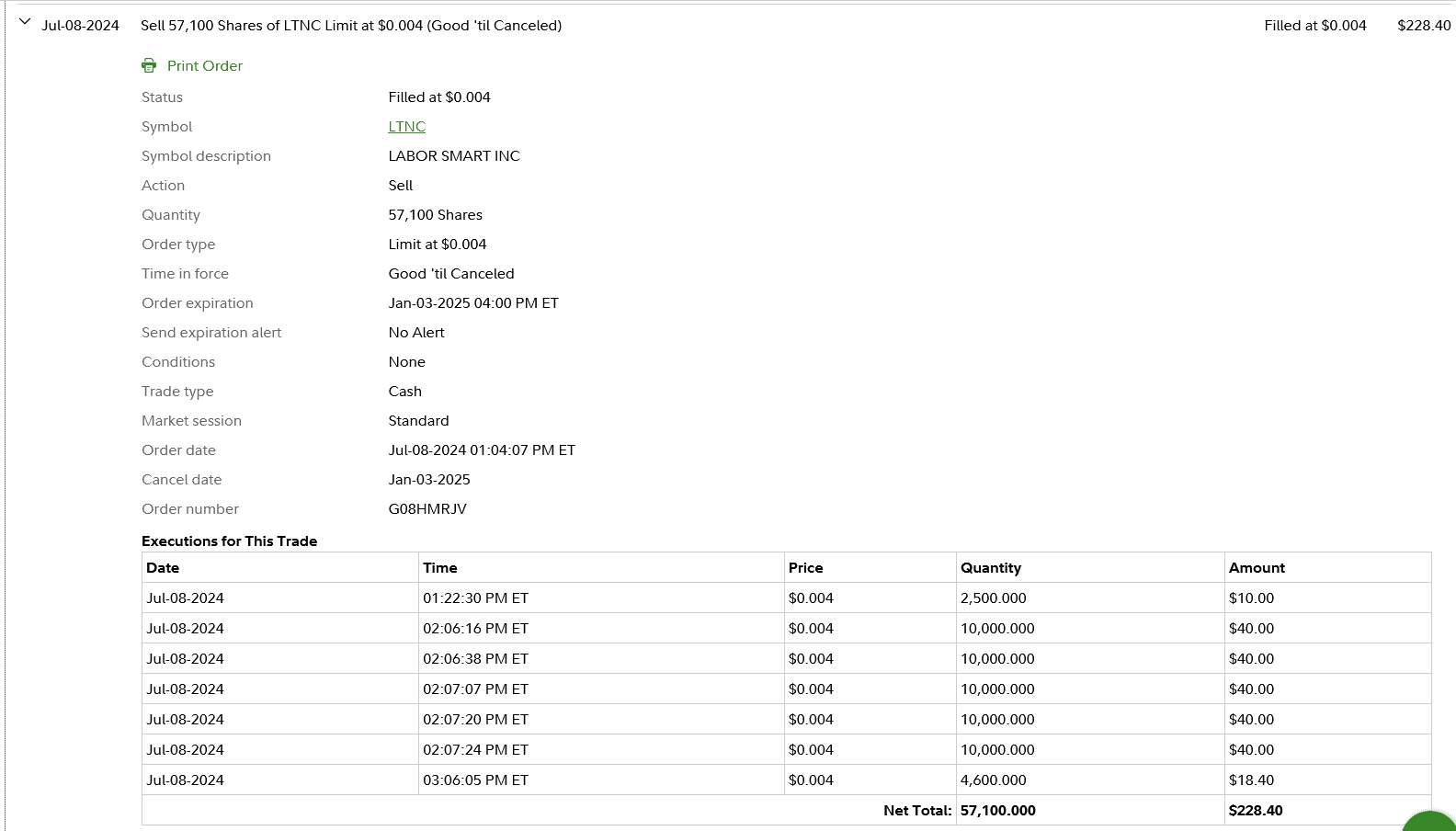The width and height of the screenshot is (1456, 831).
Task: Click the Price column header in executions table
Action: 805,568
